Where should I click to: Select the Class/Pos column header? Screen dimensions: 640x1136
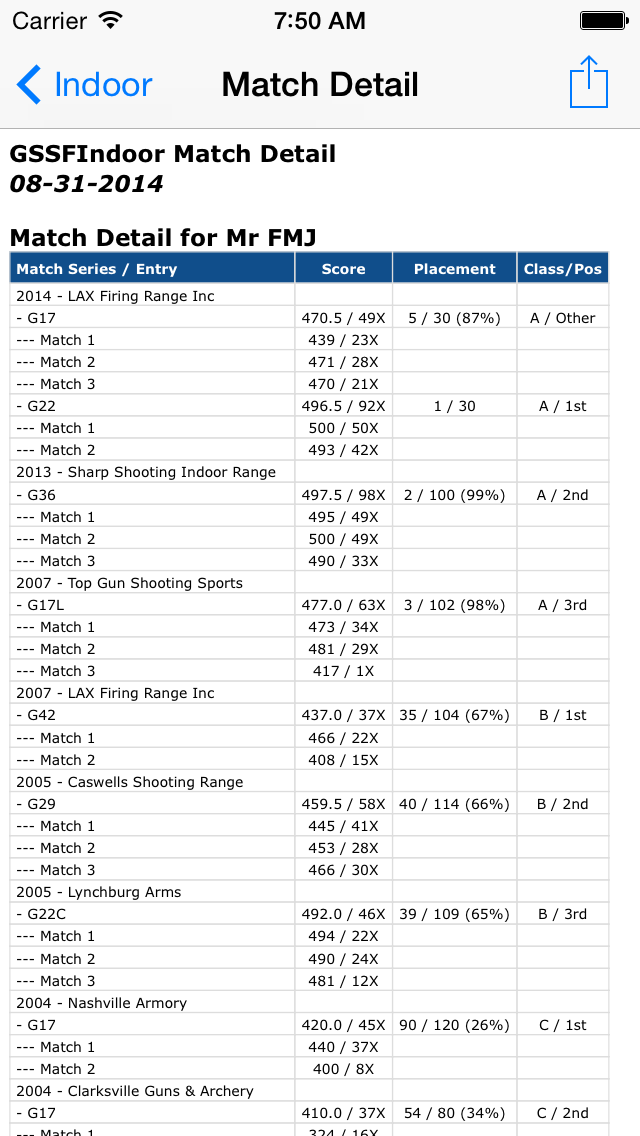pos(563,269)
